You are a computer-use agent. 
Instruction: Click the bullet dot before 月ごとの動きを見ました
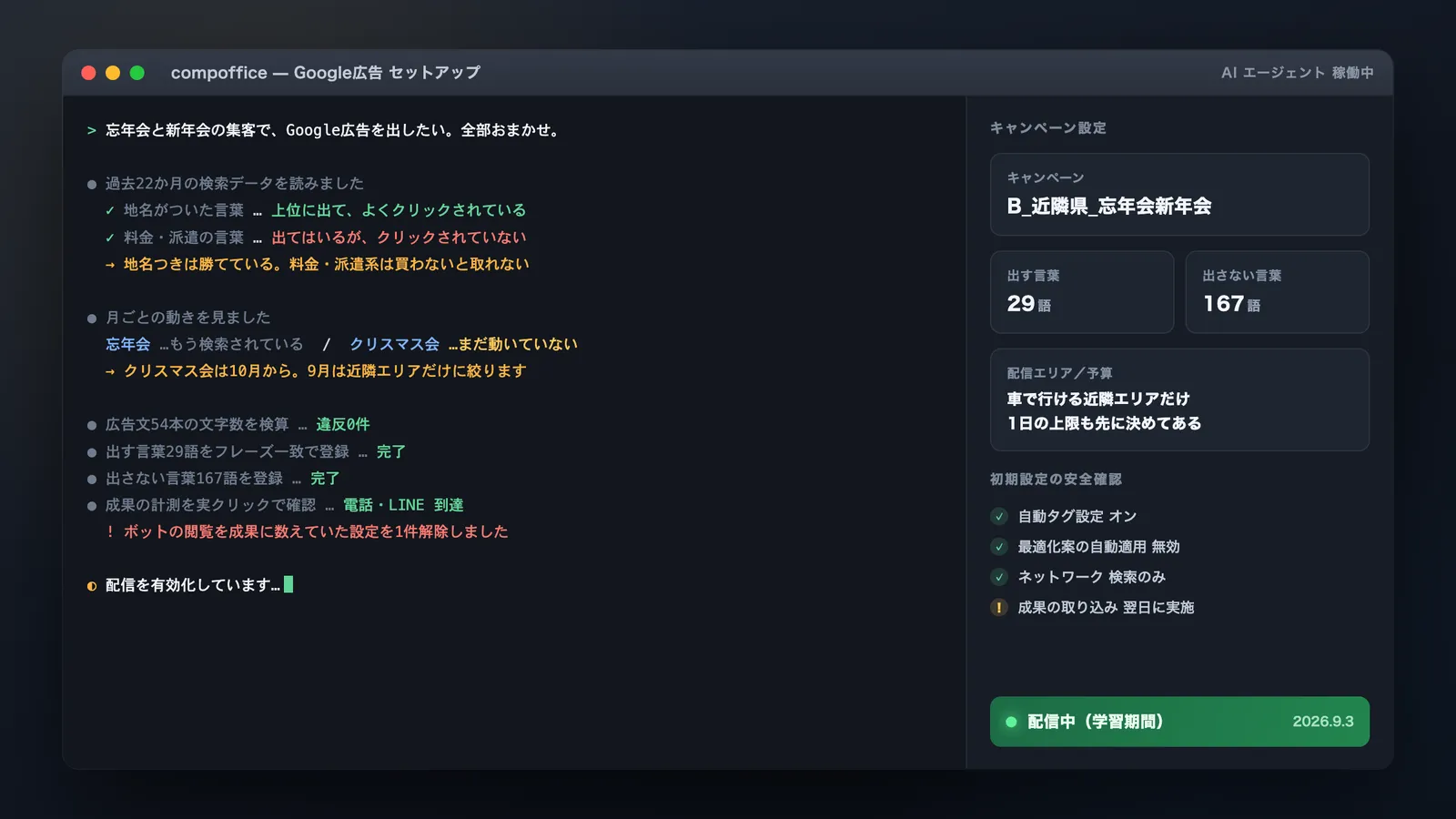tap(92, 318)
